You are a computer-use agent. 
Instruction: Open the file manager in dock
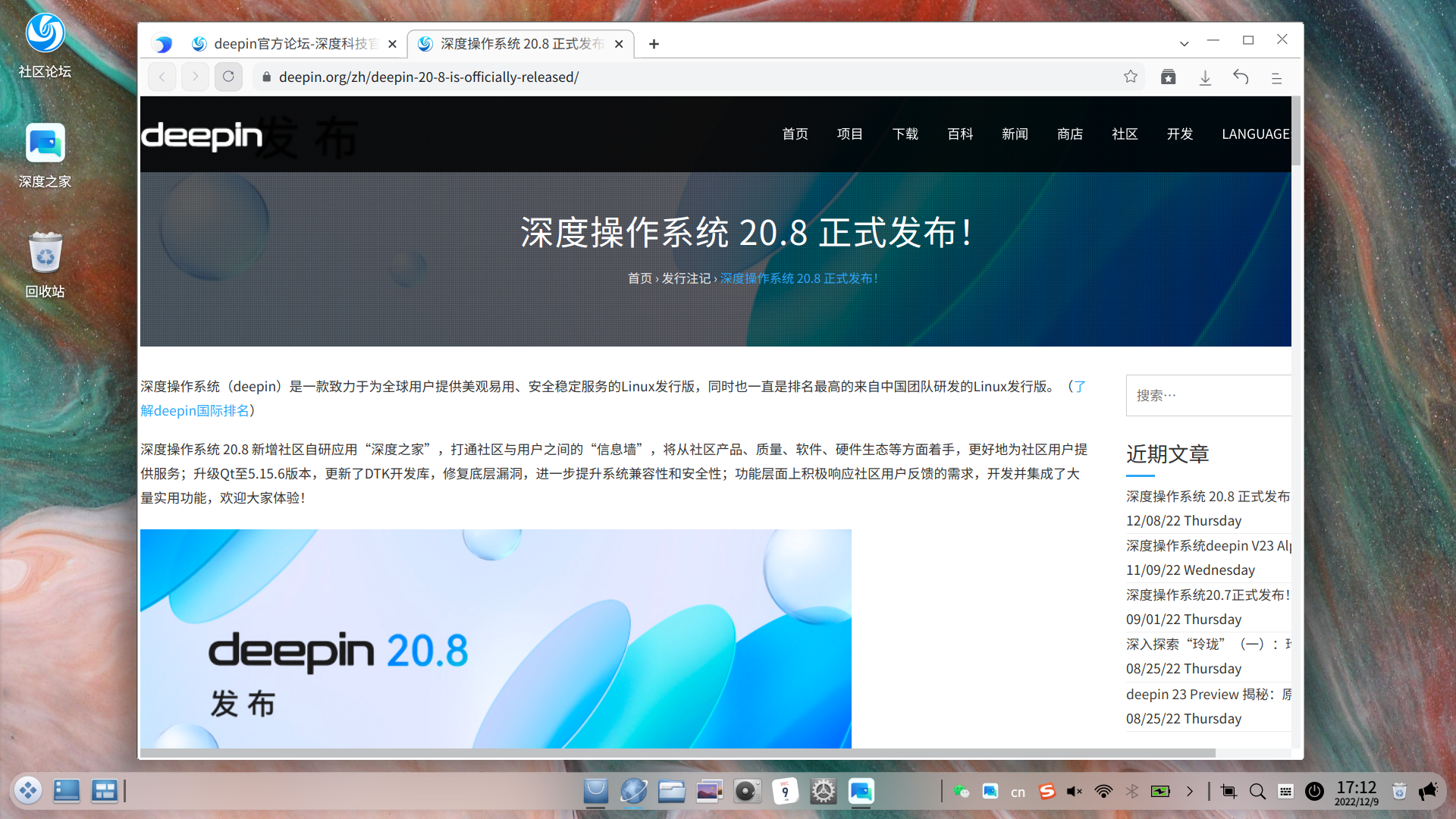tap(671, 791)
